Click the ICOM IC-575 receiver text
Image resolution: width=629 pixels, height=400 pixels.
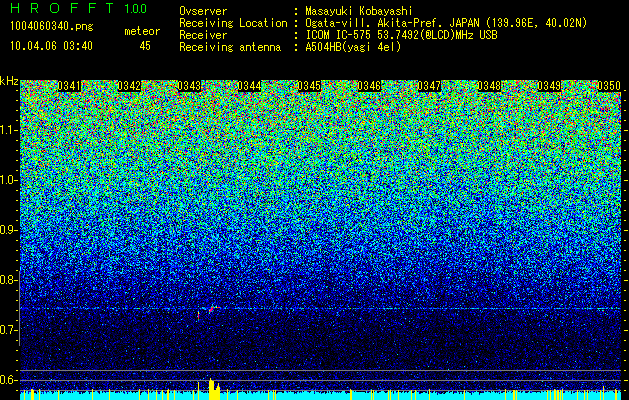(401, 35)
